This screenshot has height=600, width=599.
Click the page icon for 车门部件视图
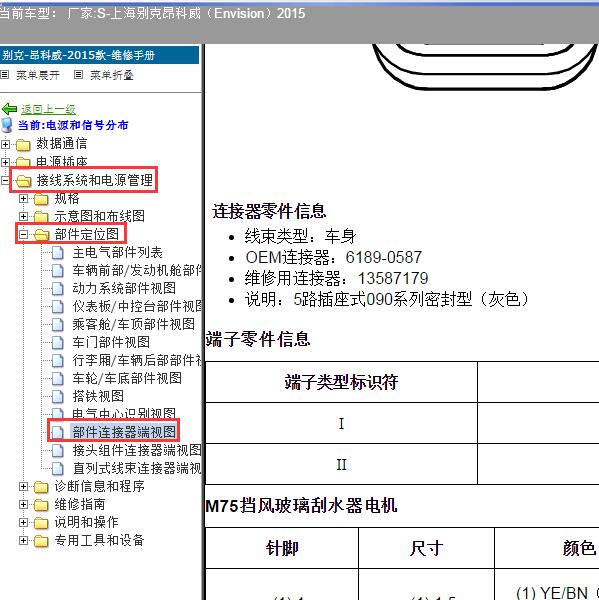click(58, 343)
